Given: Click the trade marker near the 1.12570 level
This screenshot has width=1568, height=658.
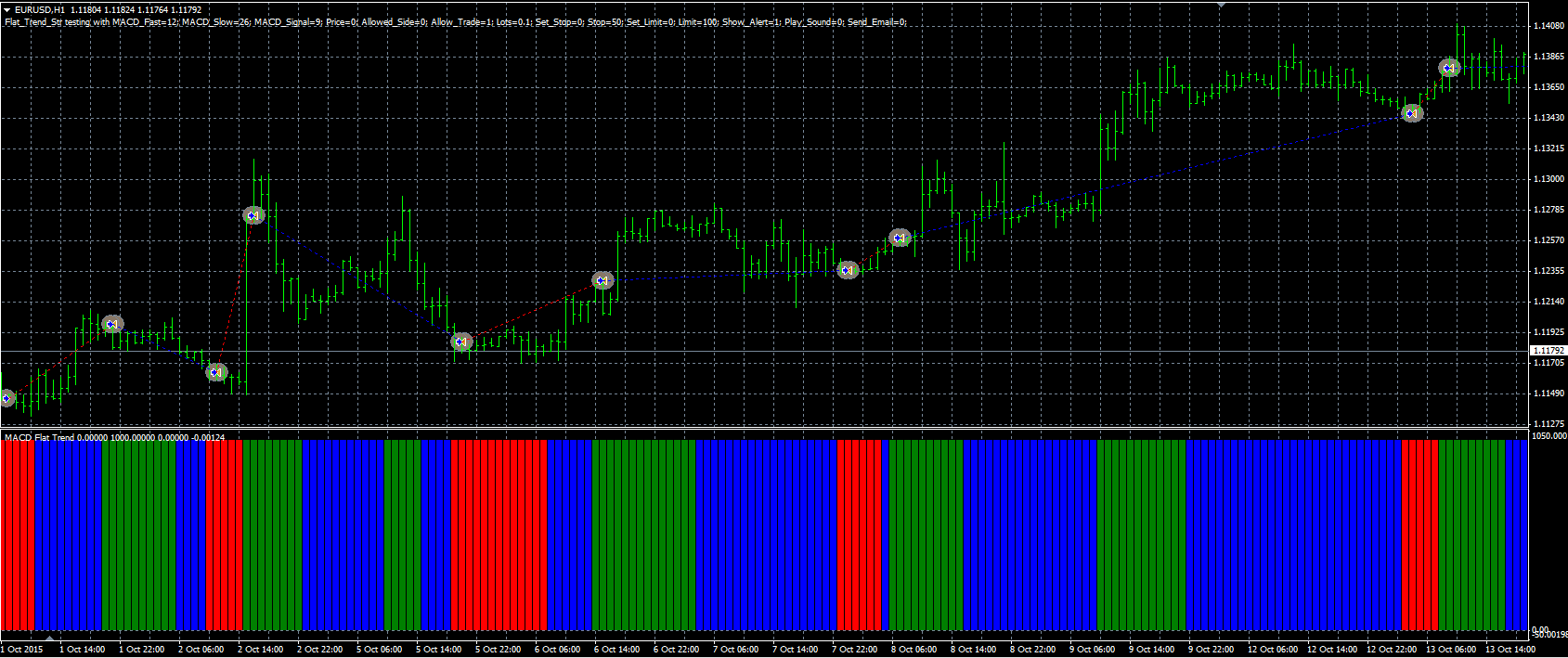Looking at the screenshot, I should [900, 238].
